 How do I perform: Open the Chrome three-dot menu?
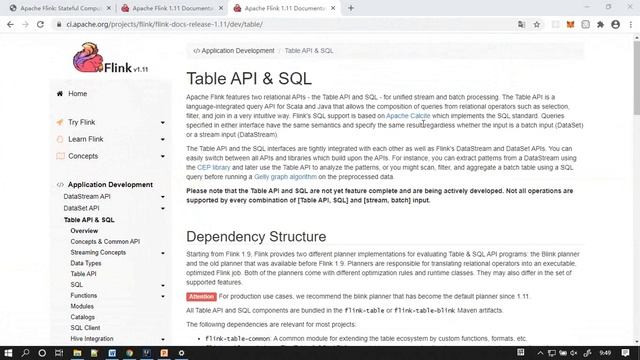(x=631, y=24)
